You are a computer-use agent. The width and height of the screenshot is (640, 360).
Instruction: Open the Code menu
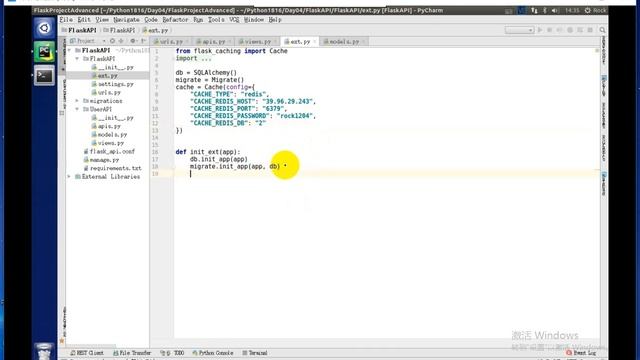[151, 20]
